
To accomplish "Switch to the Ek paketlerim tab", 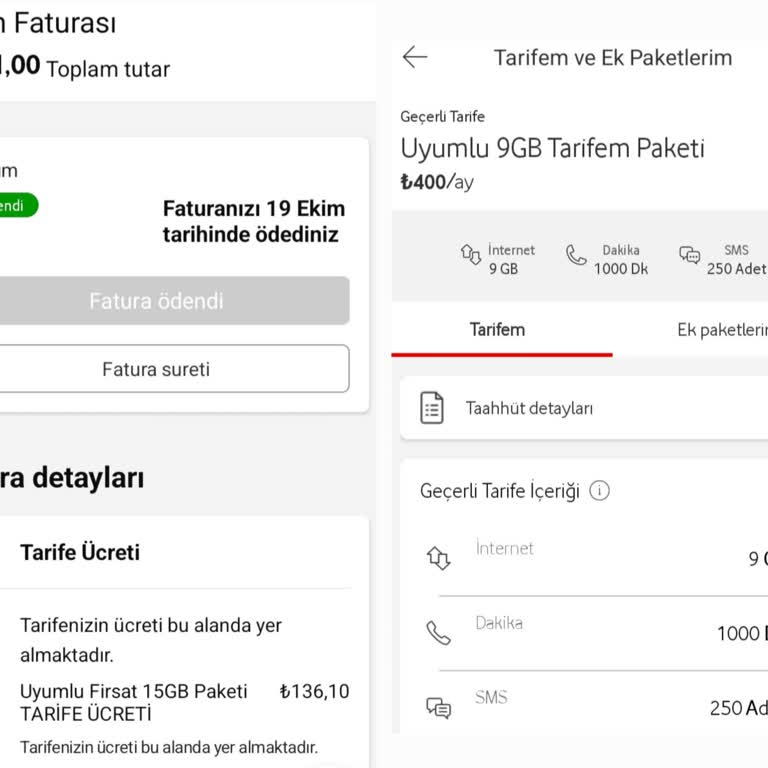I will [722, 330].
